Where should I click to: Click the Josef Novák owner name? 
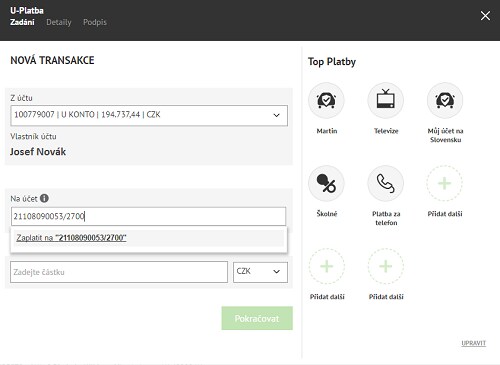[x=38, y=152]
